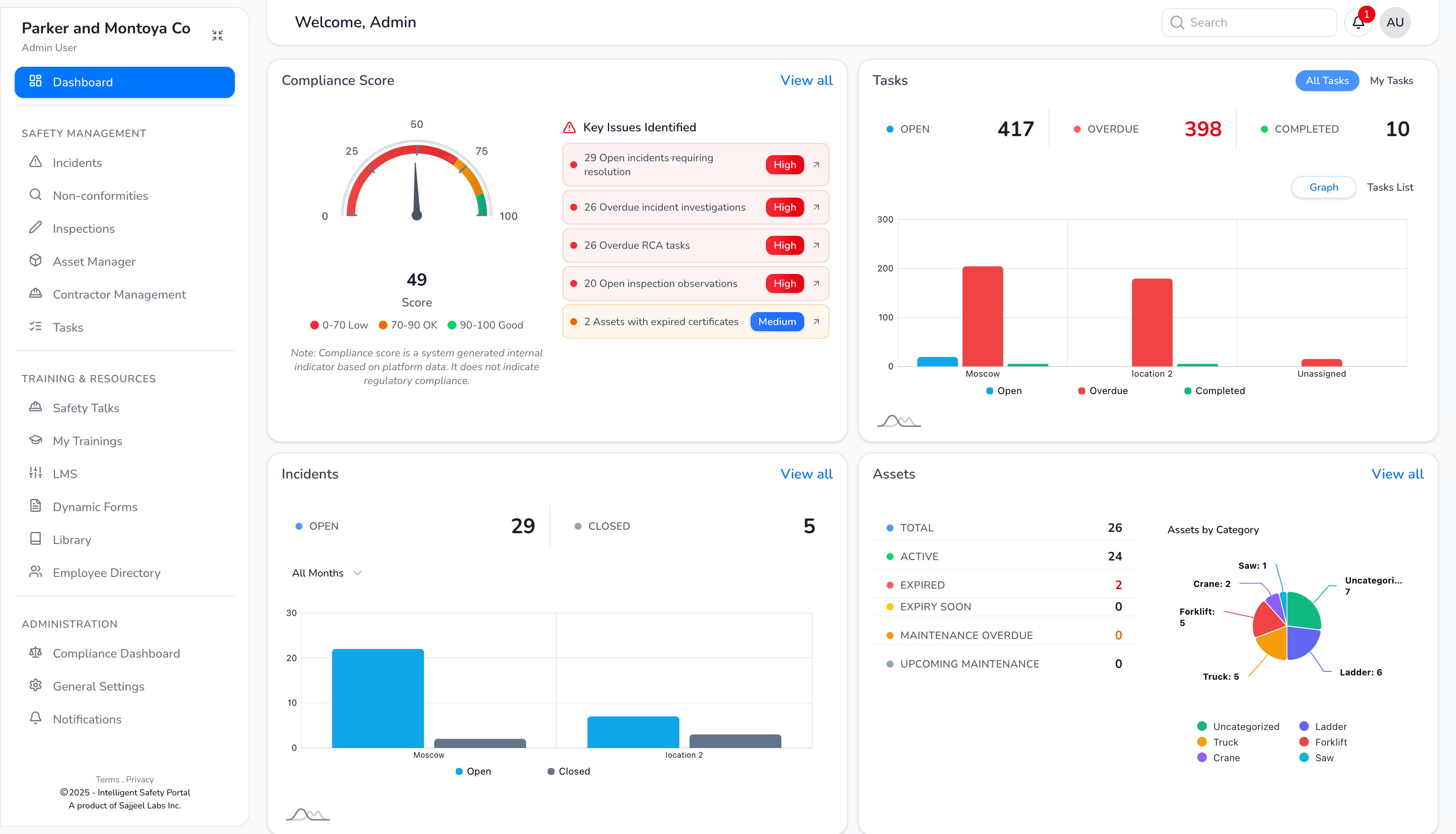Open the Notifications bell icon
Viewport: 1456px width, 834px height.
coord(36,719)
